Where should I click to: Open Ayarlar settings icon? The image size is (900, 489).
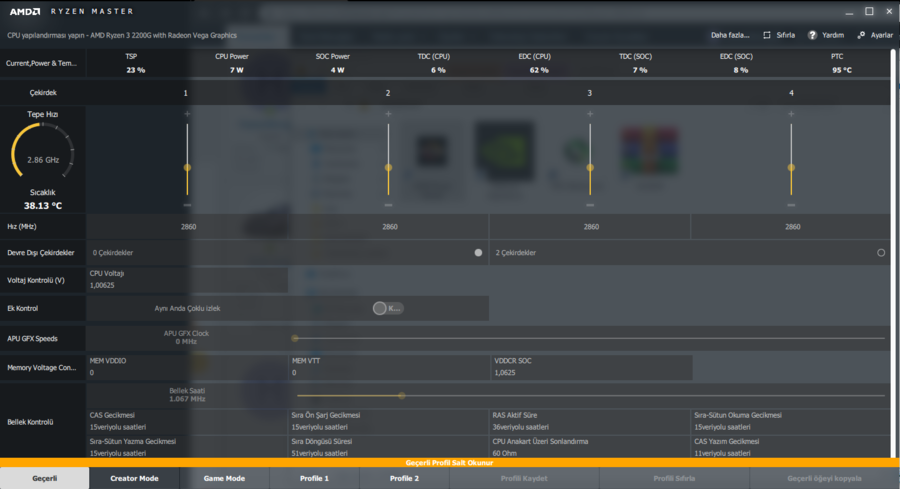coord(861,35)
